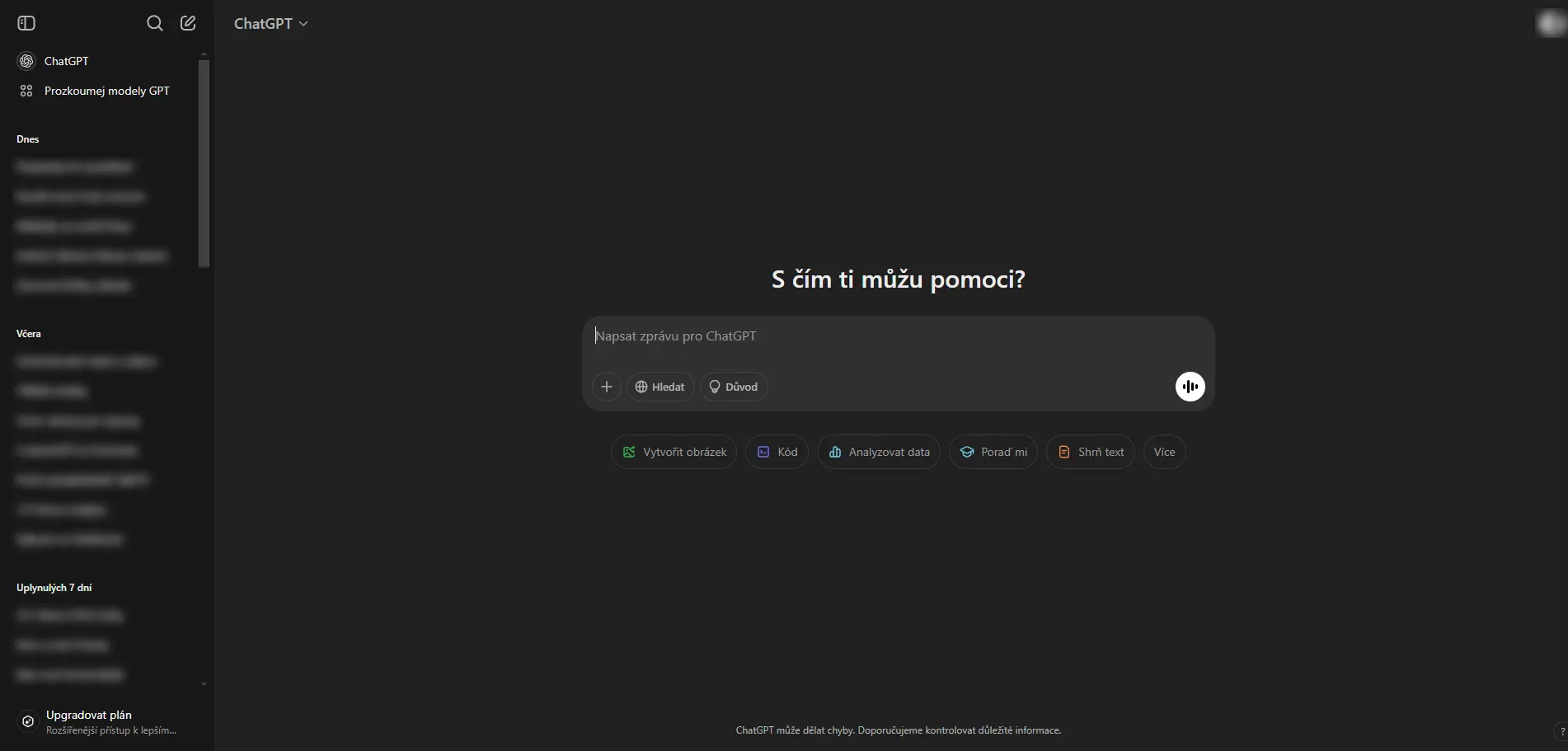Choose the Vytvořit obrázek suggestion
Image resolution: width=1568 pixels, height=751 pixels.
click(x=674, y=452)
